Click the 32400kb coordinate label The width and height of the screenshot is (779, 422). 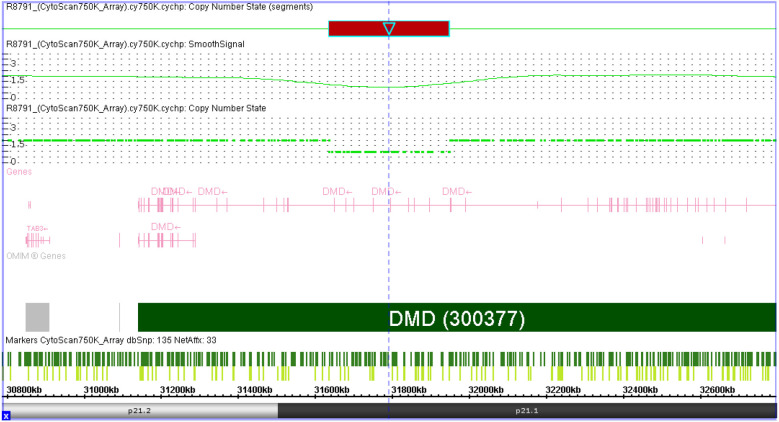(x=640, y=390)
